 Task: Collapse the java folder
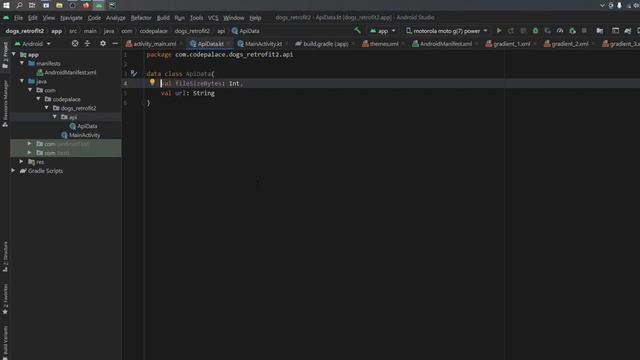click(22, 81)
